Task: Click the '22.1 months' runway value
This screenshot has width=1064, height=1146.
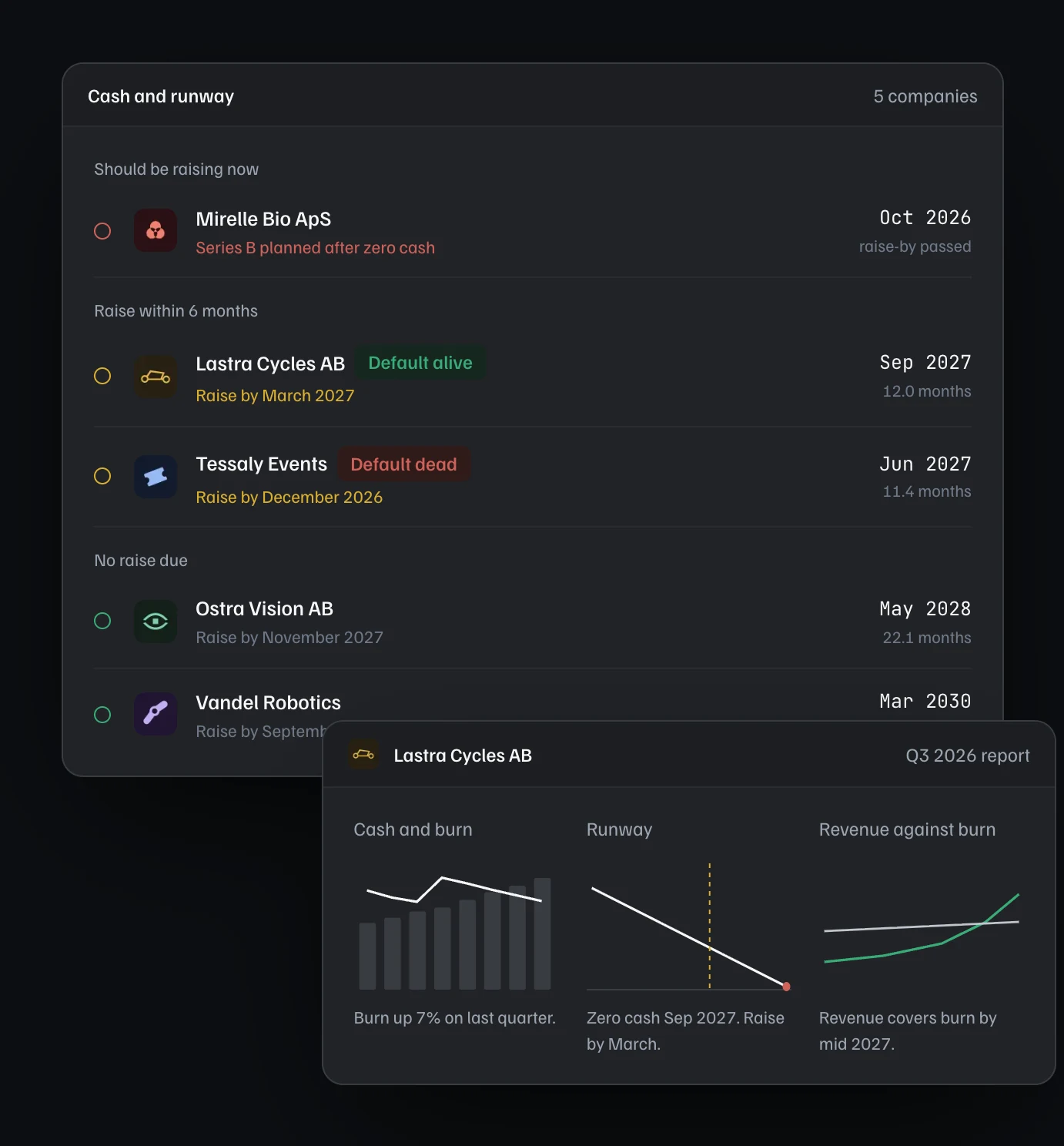Action: coord(927,638)
